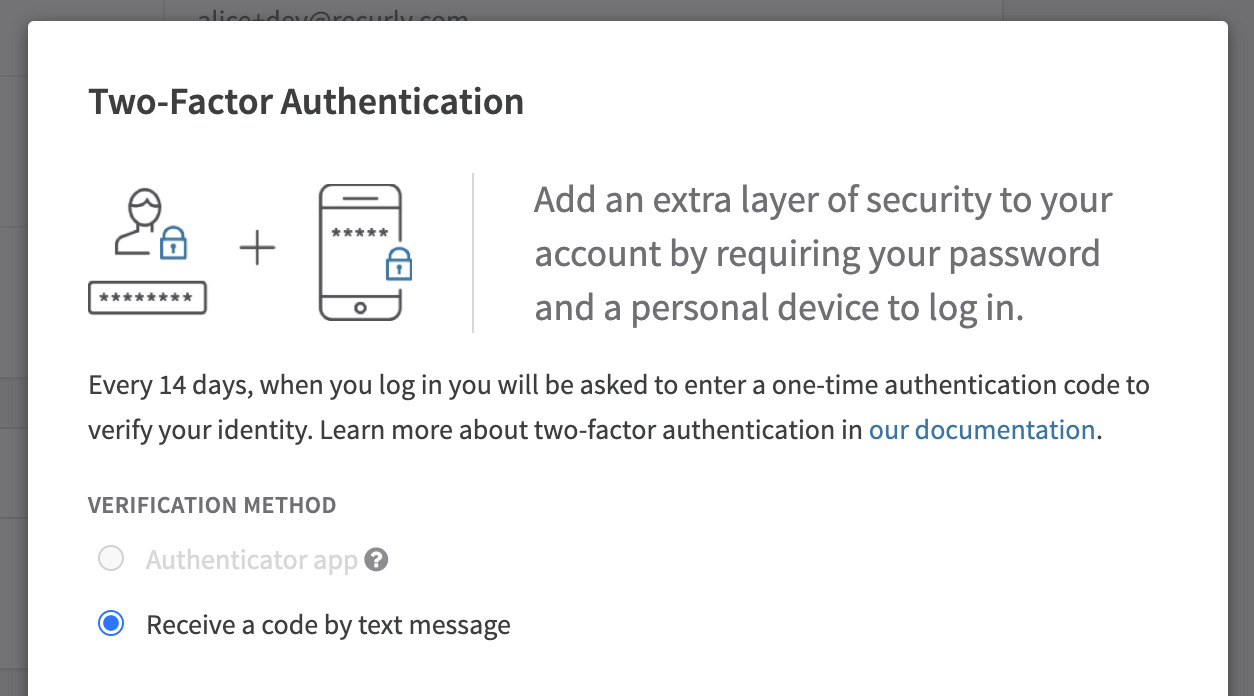This screenshot has width=1254, height=696.
Task: Click the vertical divider beside the illustrations
Action: coord(473,250)
